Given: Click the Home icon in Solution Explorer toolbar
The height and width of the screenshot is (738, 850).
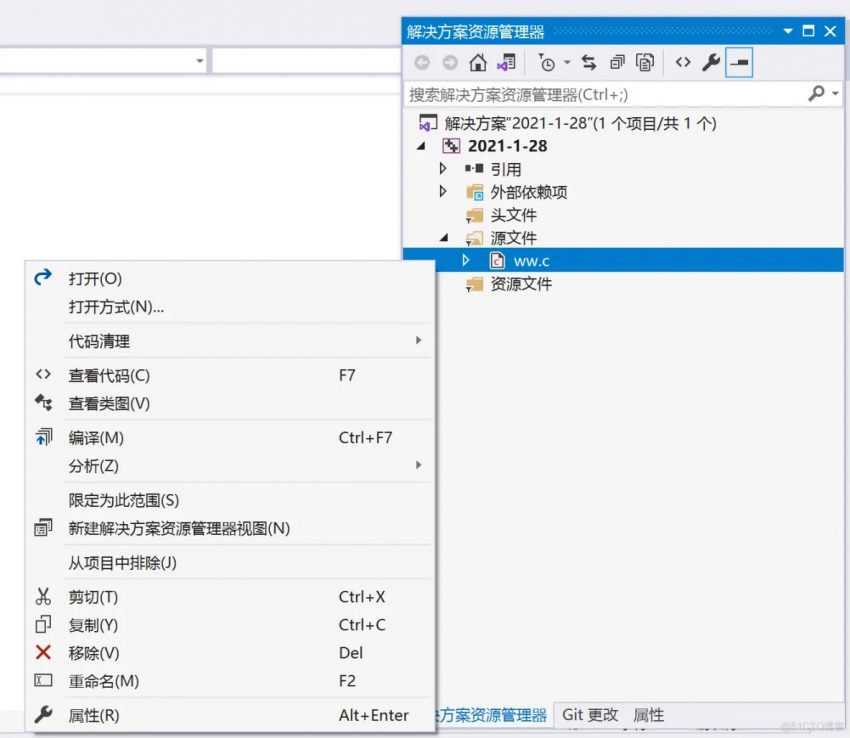Looking at the screenshot, I should point(478,63).
